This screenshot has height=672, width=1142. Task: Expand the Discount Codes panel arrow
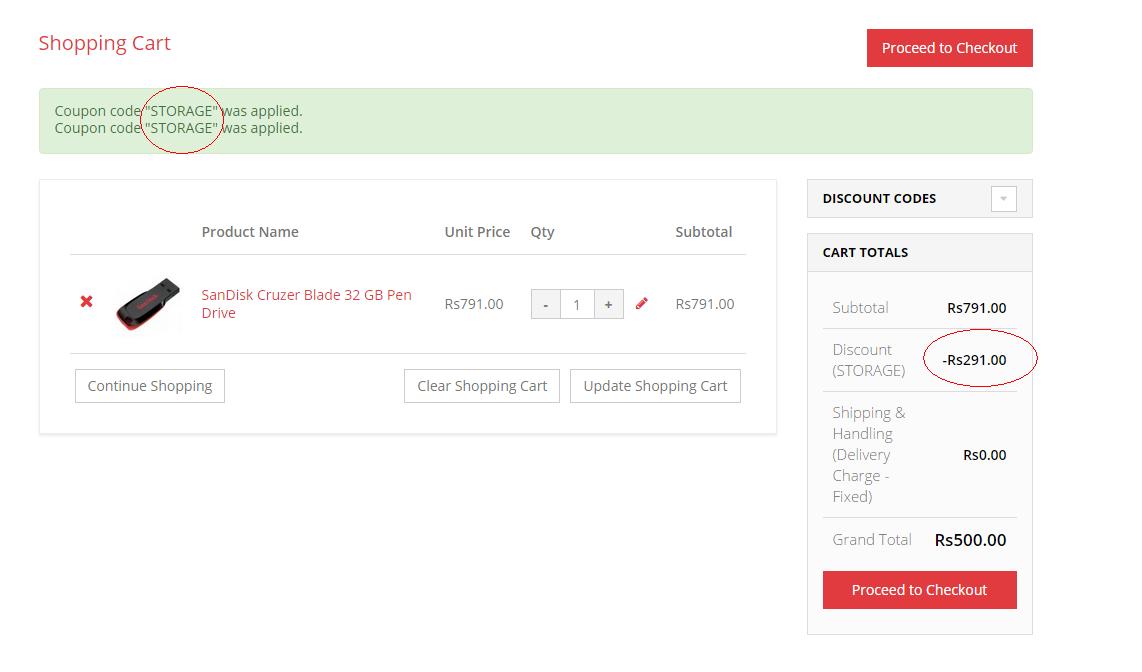(1004, 199)
